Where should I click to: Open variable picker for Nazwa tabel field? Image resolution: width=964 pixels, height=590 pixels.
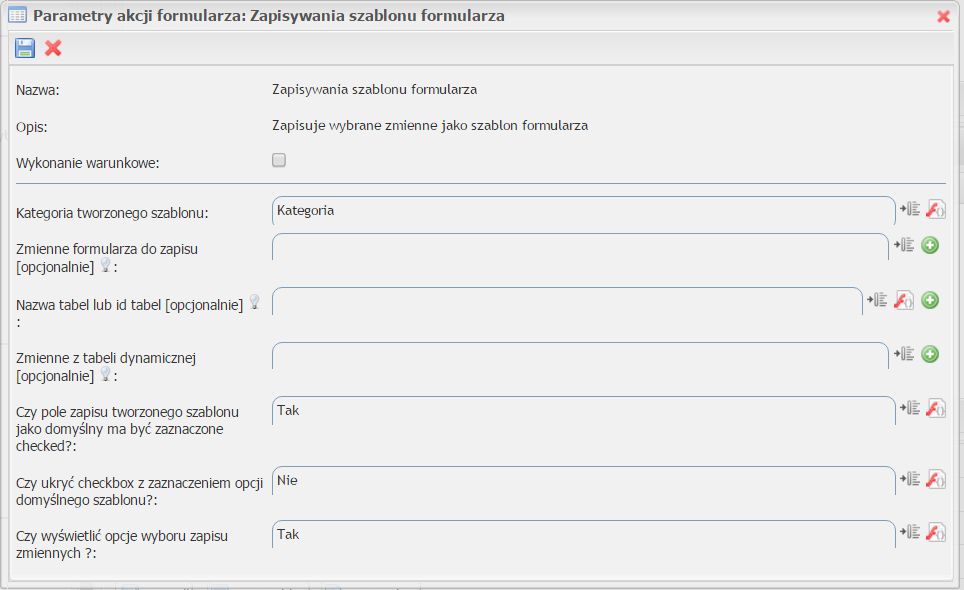pyautogui.click(x=878, y=300)
